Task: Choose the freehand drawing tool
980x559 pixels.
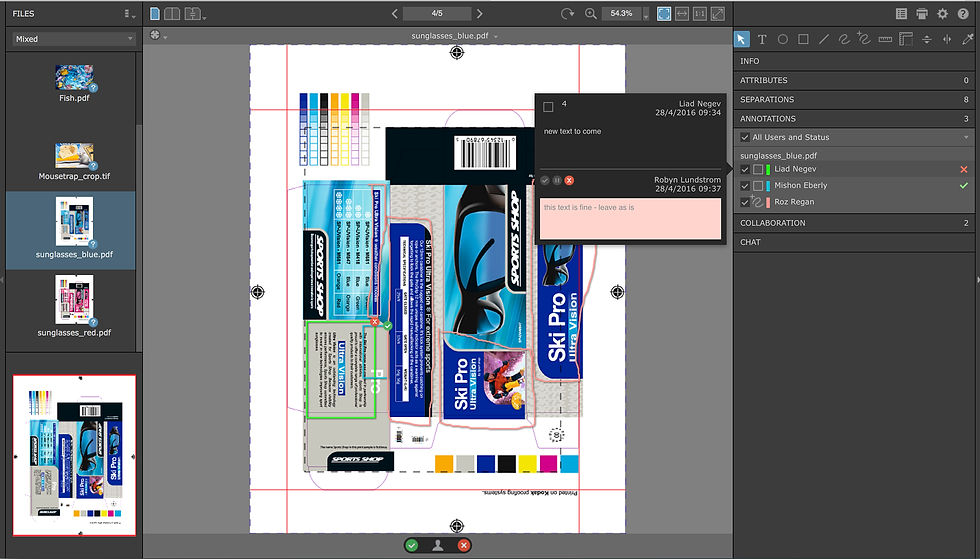Action: (844, 39)
